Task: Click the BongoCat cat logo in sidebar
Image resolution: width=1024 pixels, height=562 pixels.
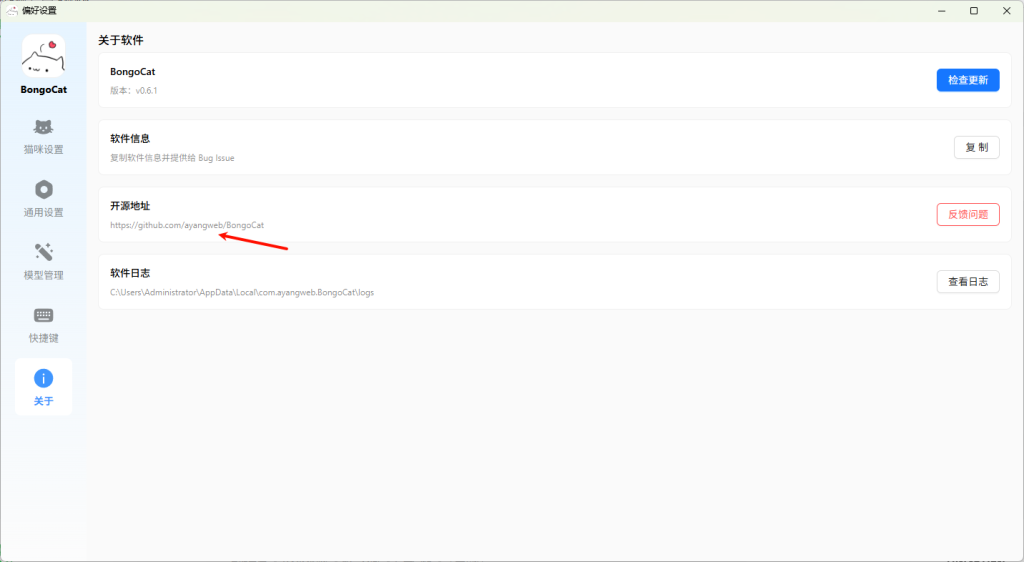Action: click(x=43, y=56)
